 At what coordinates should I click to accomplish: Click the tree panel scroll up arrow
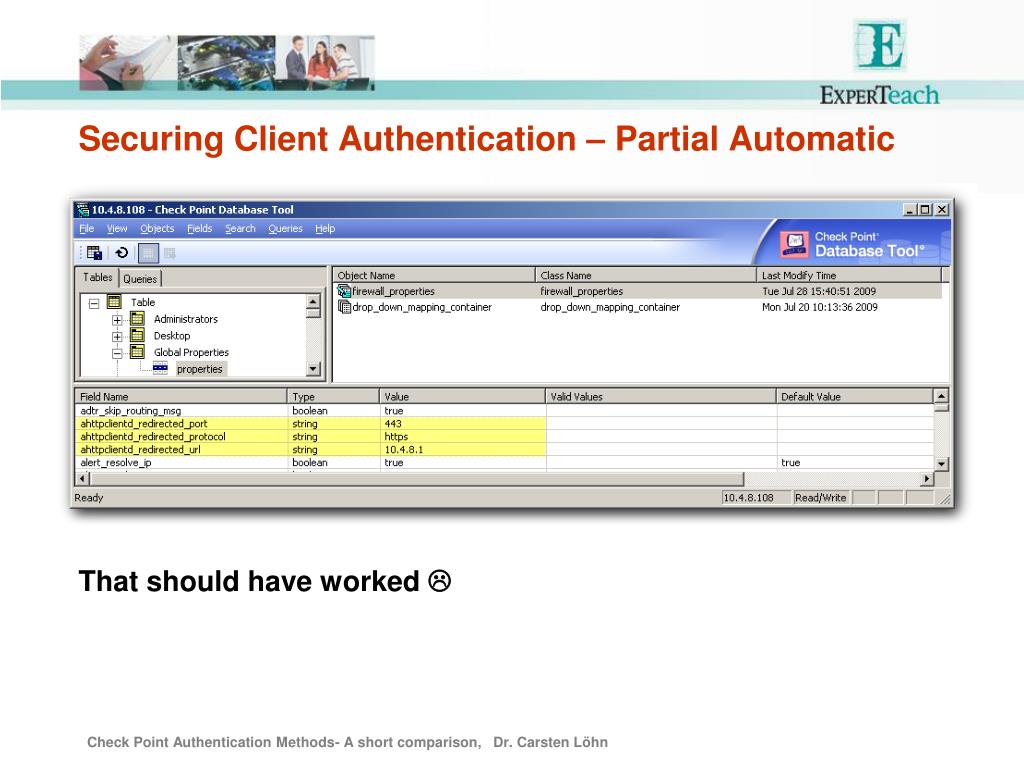(313, 302)
